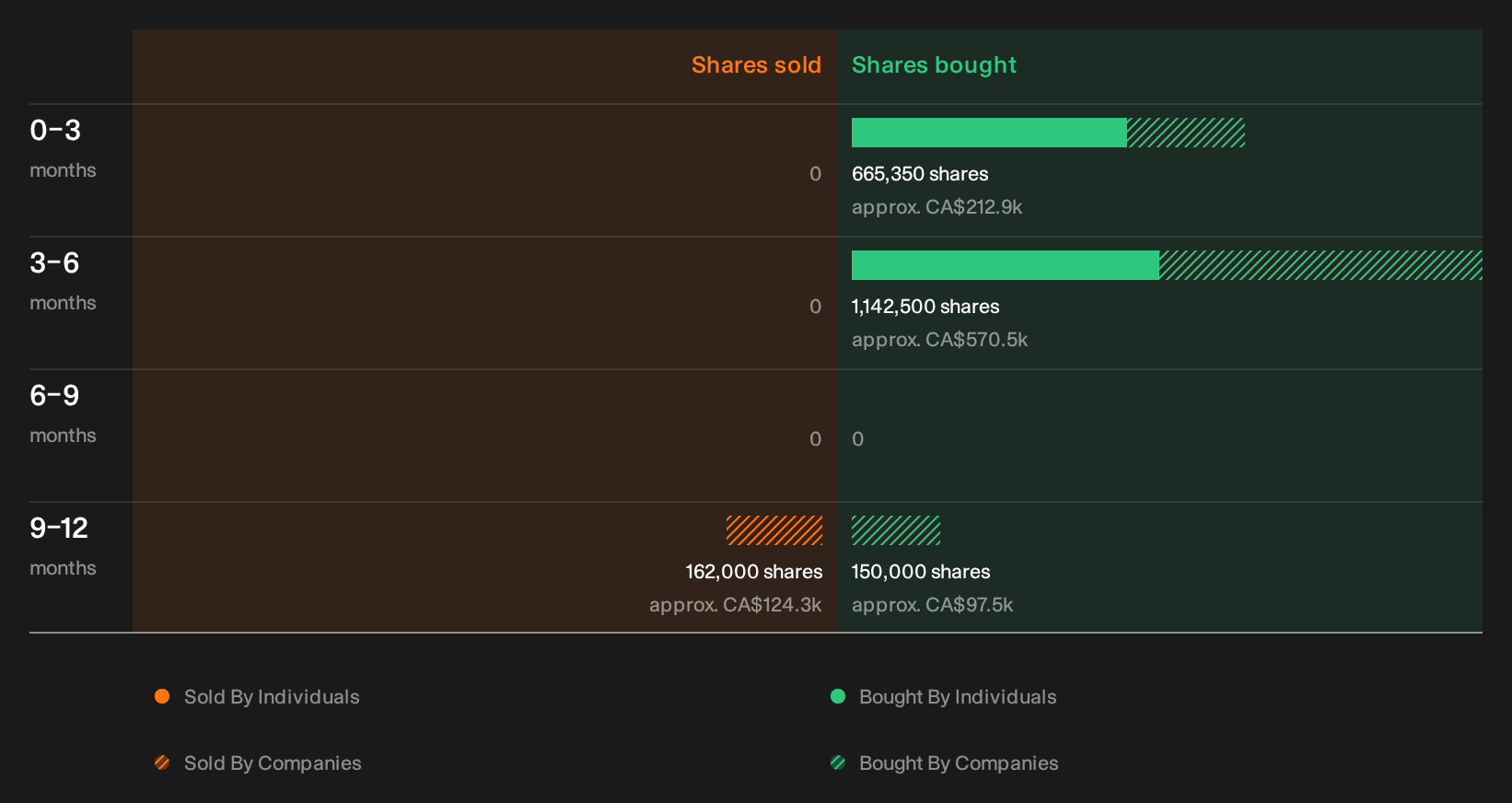
Task: Select the 1,142,500 shares value
Action: pos(925,307)
